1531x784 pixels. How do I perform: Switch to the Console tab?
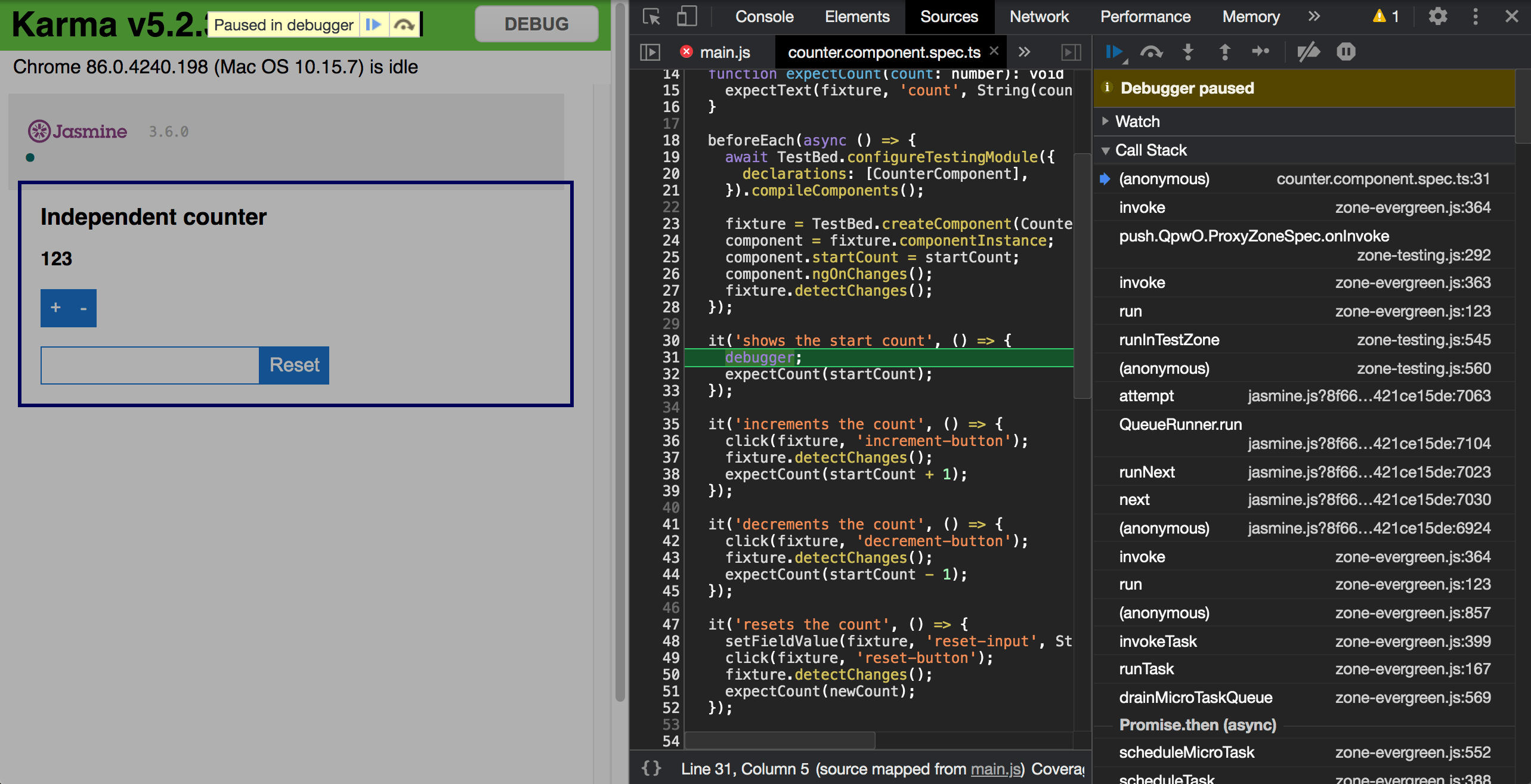(764, 17)
